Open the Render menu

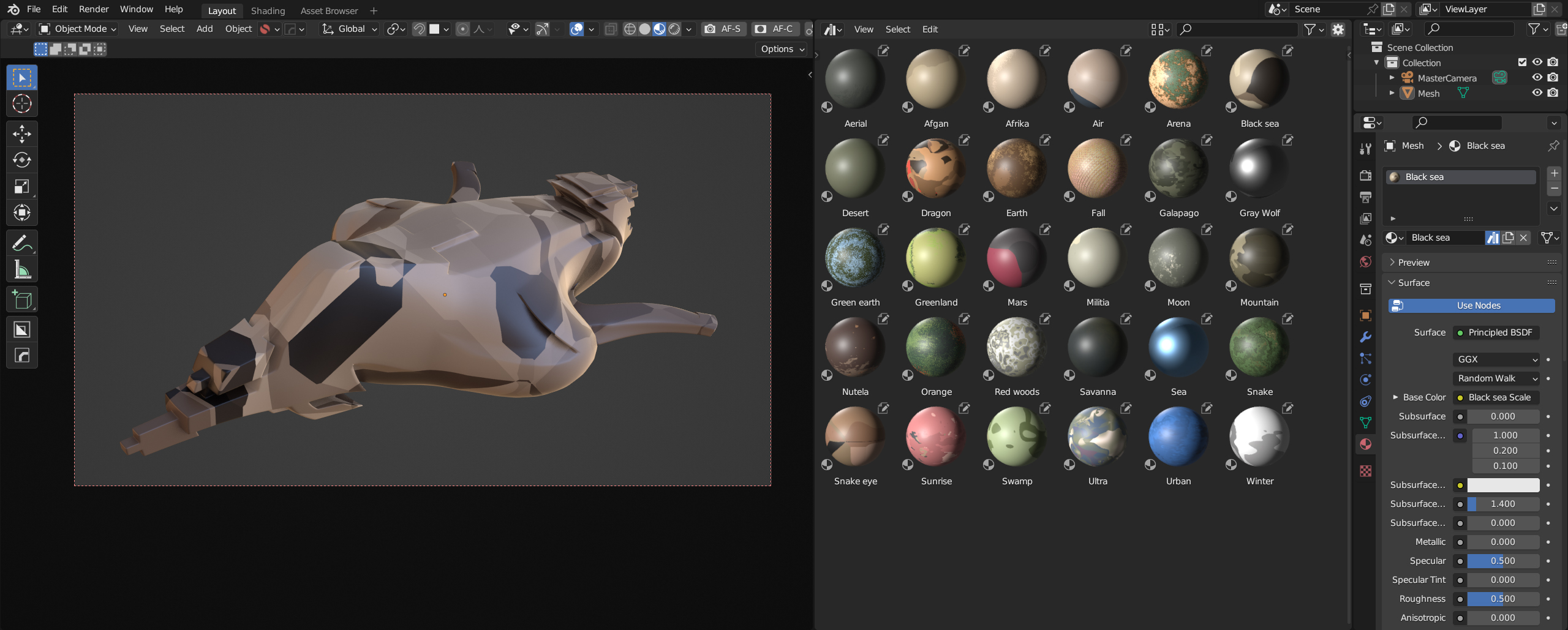[x=94, y=9]
